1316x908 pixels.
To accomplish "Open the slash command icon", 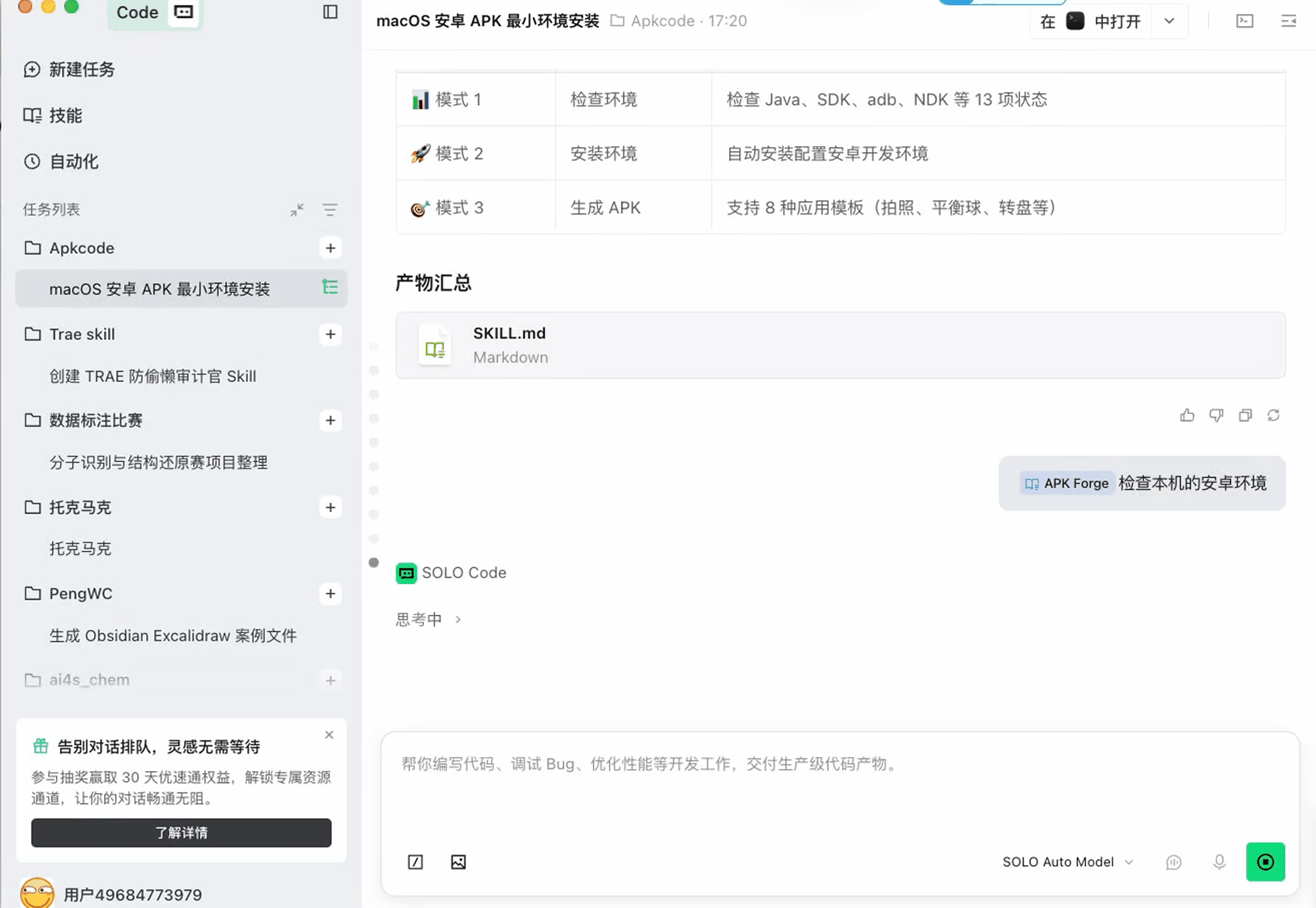I will [x=415, y=862].
